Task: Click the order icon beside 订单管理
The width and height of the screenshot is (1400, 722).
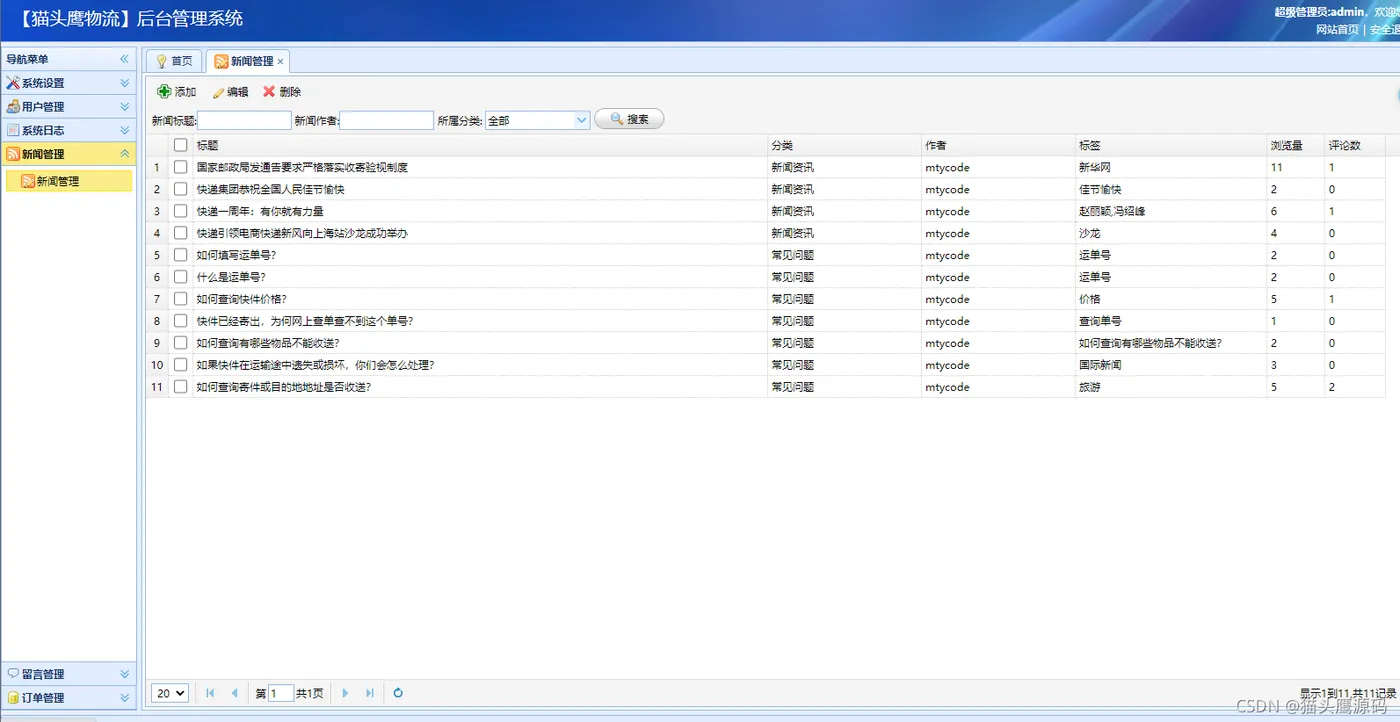Action: (13, 697)
